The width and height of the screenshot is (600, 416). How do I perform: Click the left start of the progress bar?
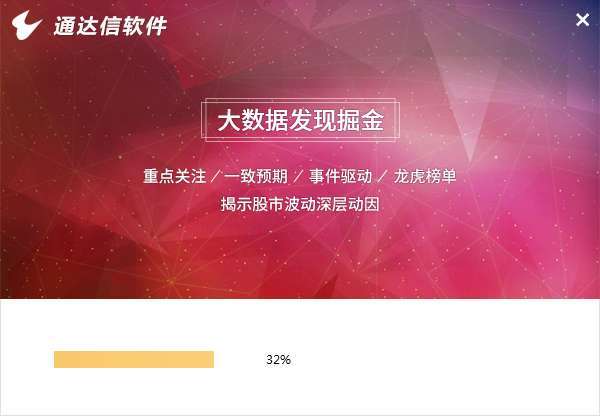[x=57, y=359]
